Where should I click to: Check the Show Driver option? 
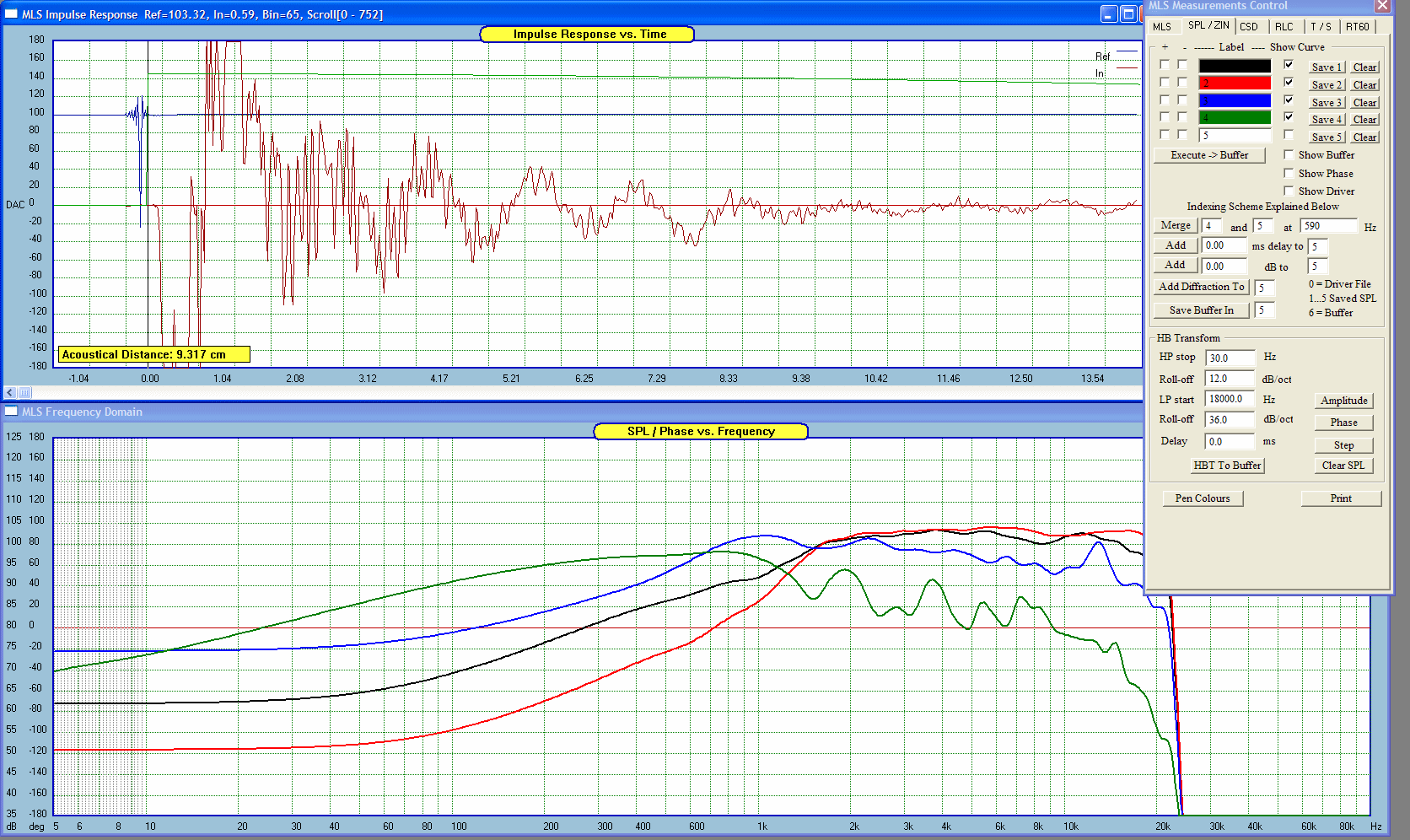pyautogui.click(x=1289, y=191)
